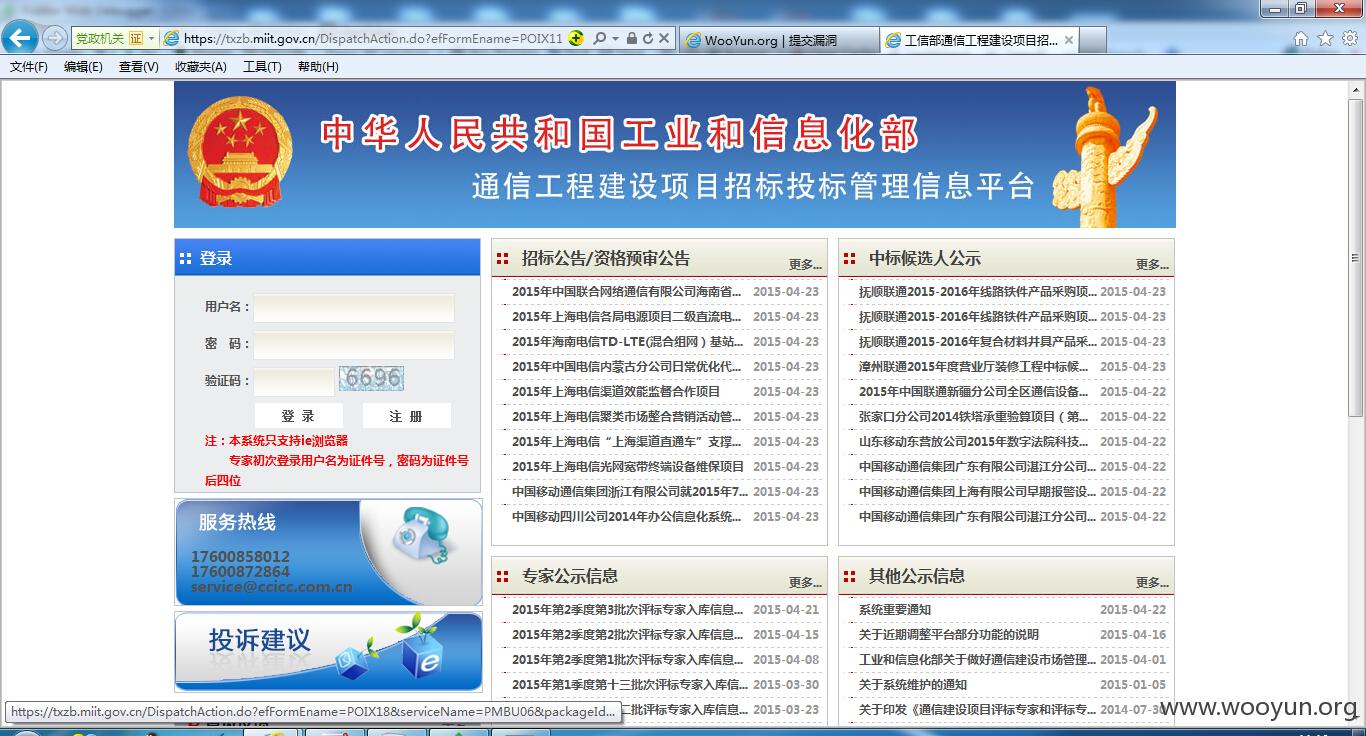
Task: Open the 收藏夹(A) menu
Action: [x=200, y=67]
